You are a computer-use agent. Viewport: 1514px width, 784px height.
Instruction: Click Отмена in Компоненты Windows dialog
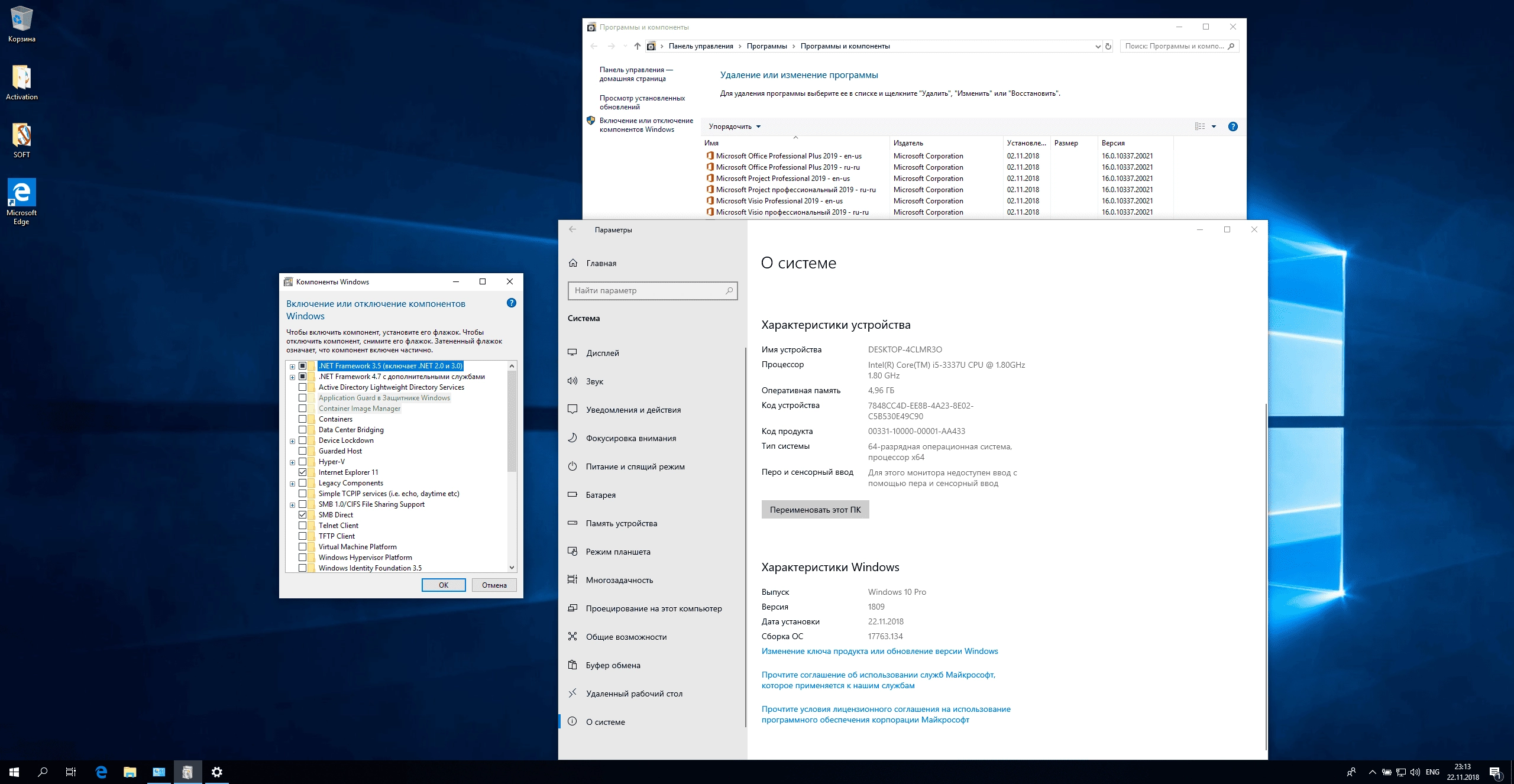[494, 585]
